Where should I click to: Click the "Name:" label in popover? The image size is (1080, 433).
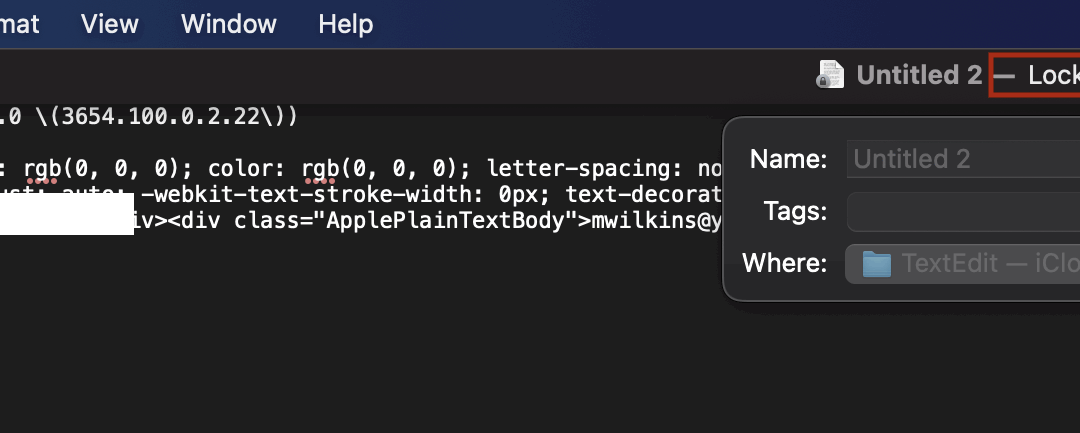[x=788, y=159]
